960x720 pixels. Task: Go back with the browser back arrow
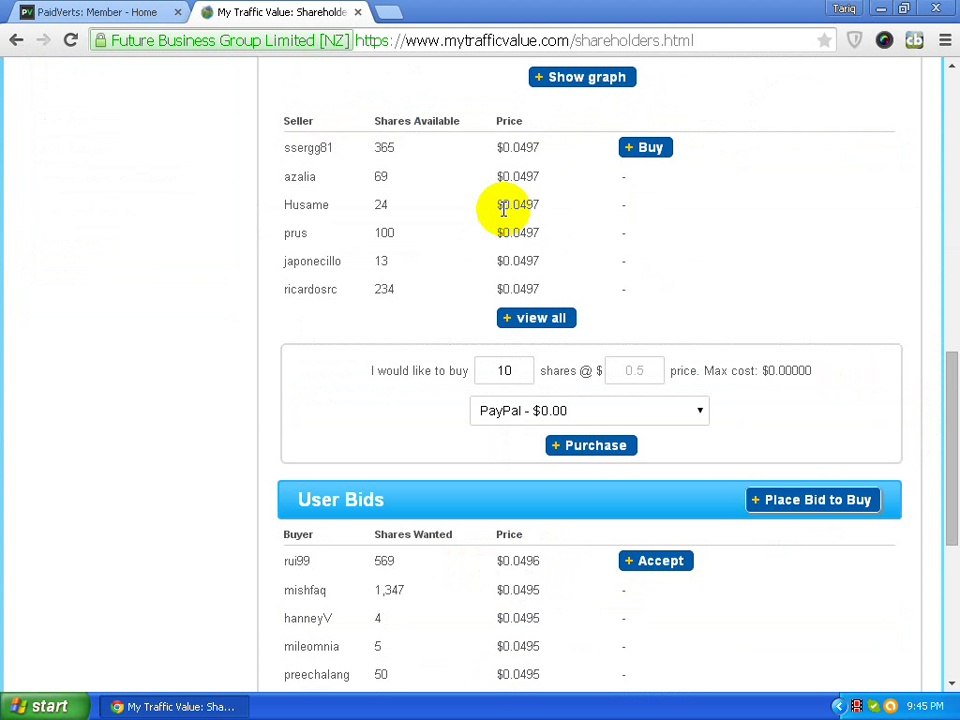pos(17,40)
